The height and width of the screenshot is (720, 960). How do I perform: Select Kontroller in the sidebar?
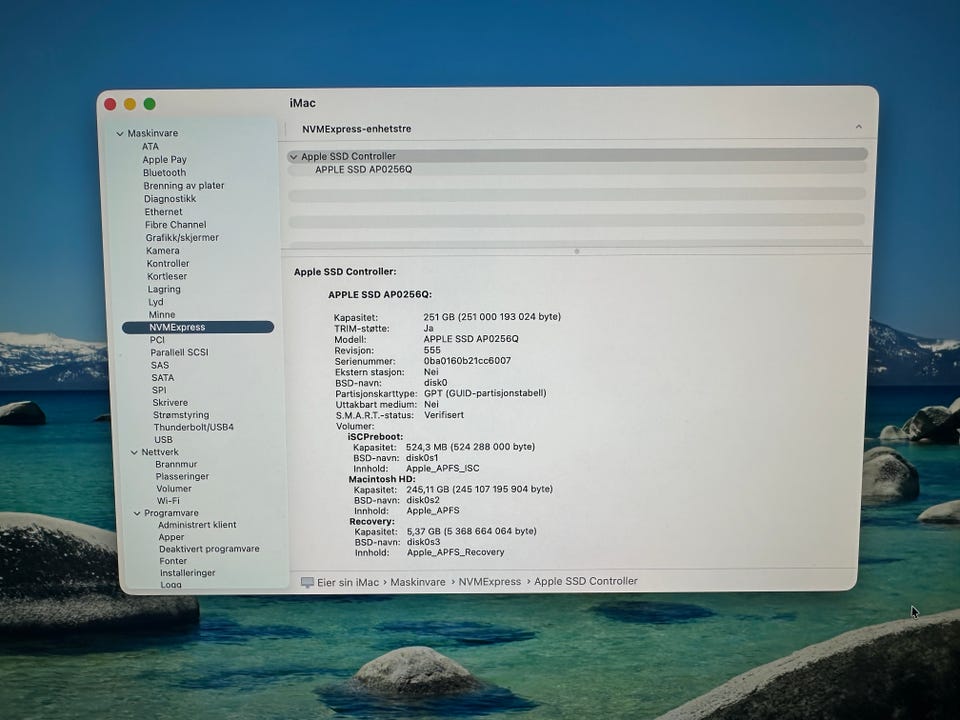[168, 263]
